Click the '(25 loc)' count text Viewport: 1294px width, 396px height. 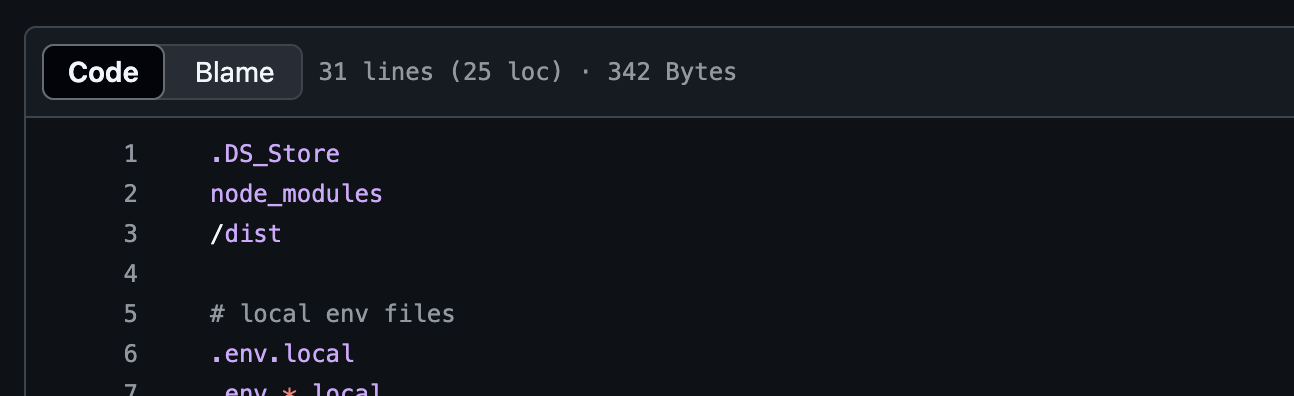coord(499,72)
